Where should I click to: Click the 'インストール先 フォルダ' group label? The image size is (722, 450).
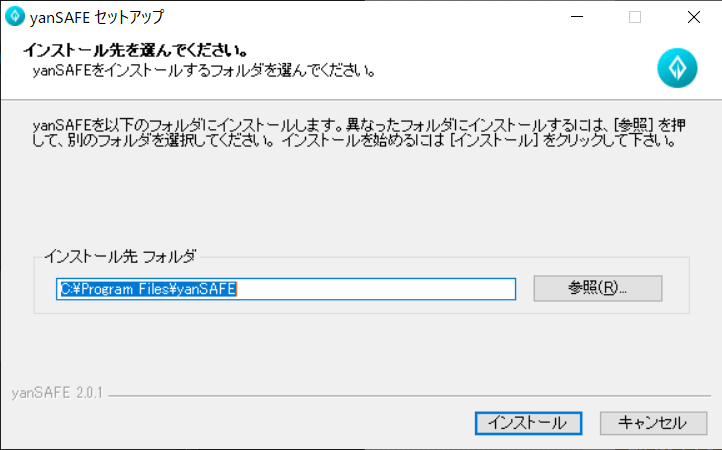[x=119, y=256]
